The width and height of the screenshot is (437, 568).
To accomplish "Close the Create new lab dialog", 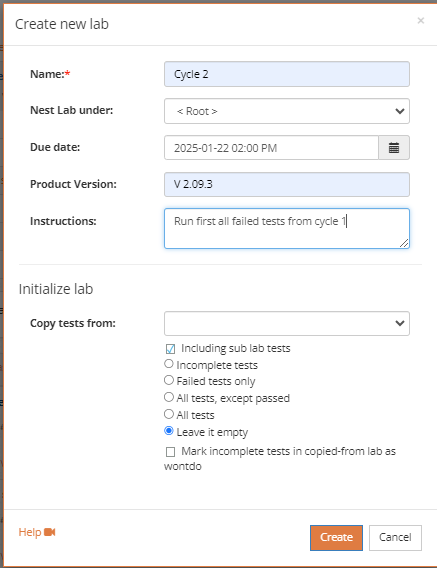I will 421,21.
